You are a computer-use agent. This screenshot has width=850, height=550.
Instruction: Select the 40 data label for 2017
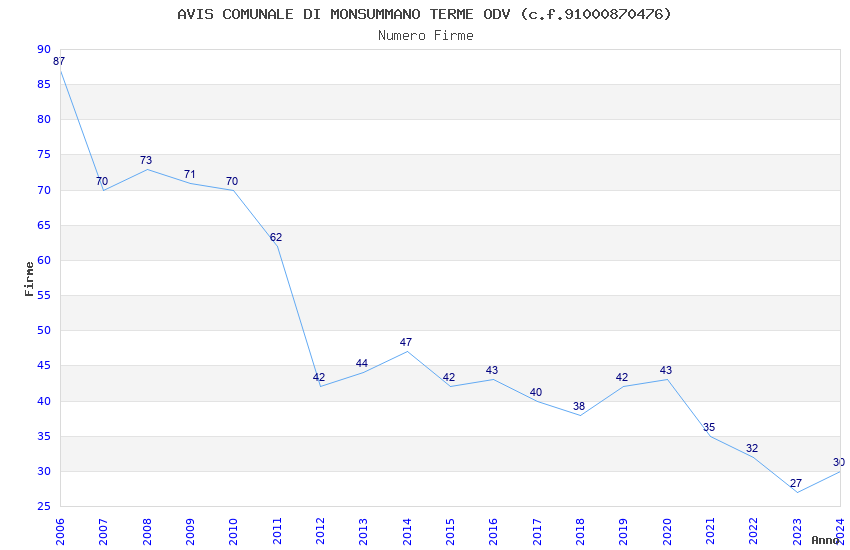pos(536,392)
